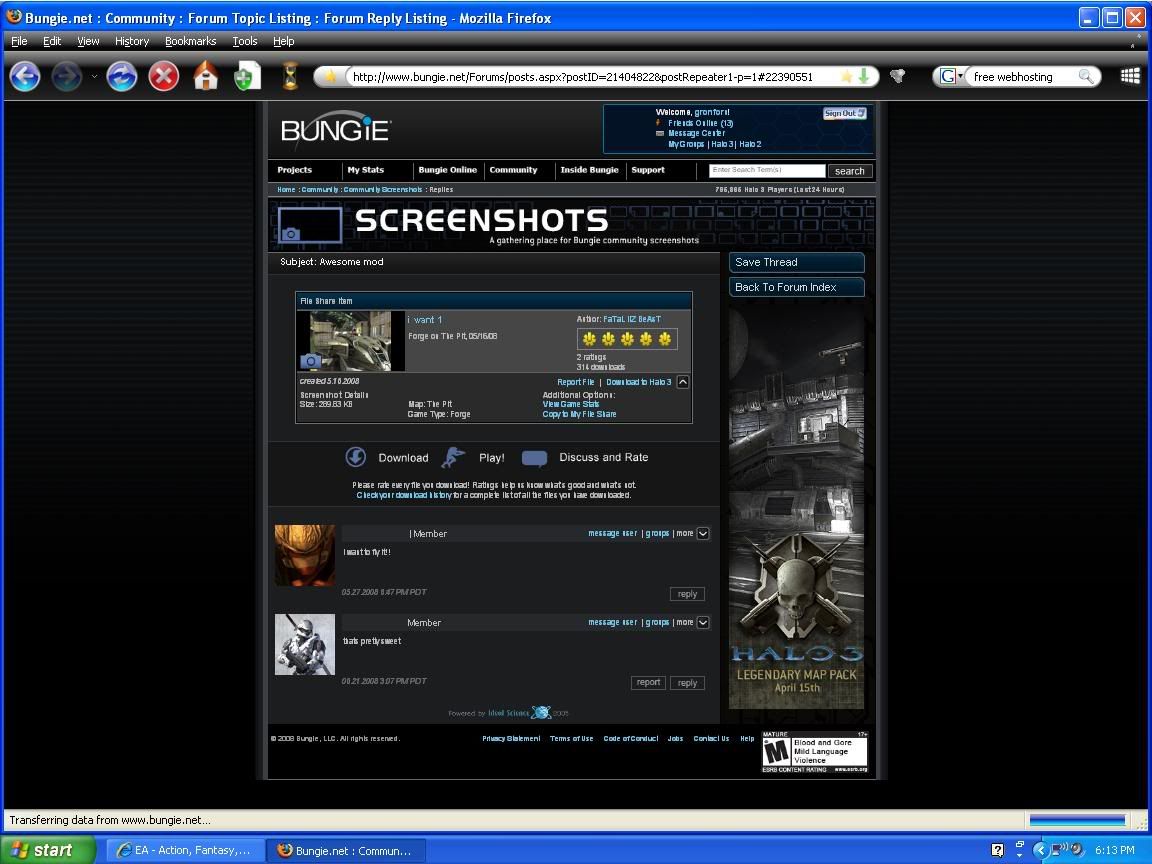The image size is (1152, 864).
Task: Click the Bungie site search field
Action: point(767,171)
